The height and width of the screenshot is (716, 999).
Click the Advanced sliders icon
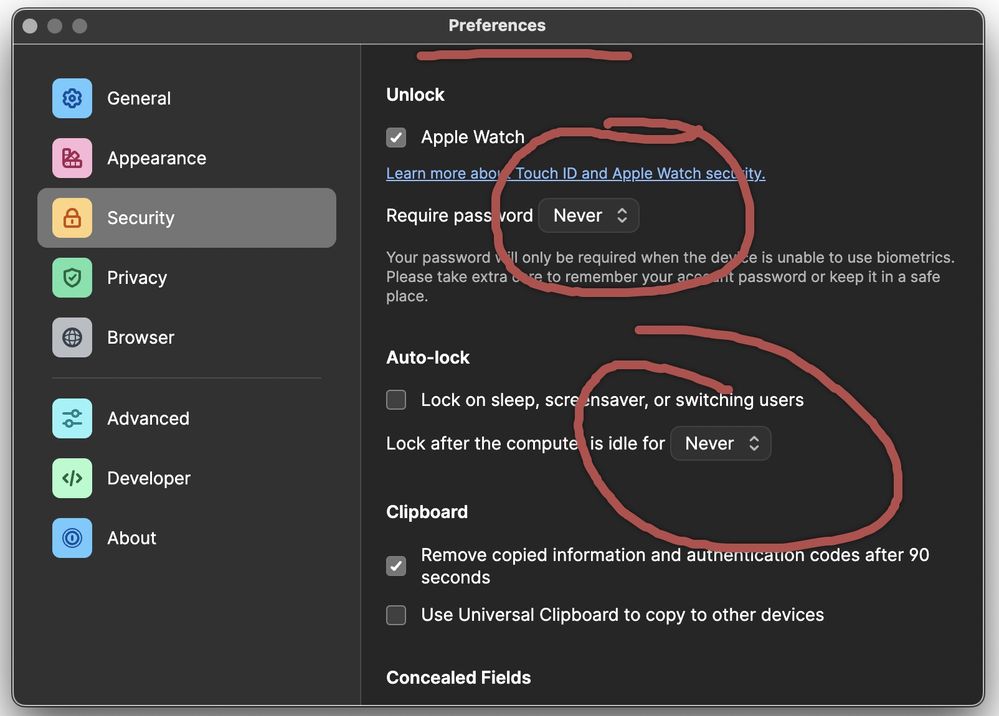point(72,418)
